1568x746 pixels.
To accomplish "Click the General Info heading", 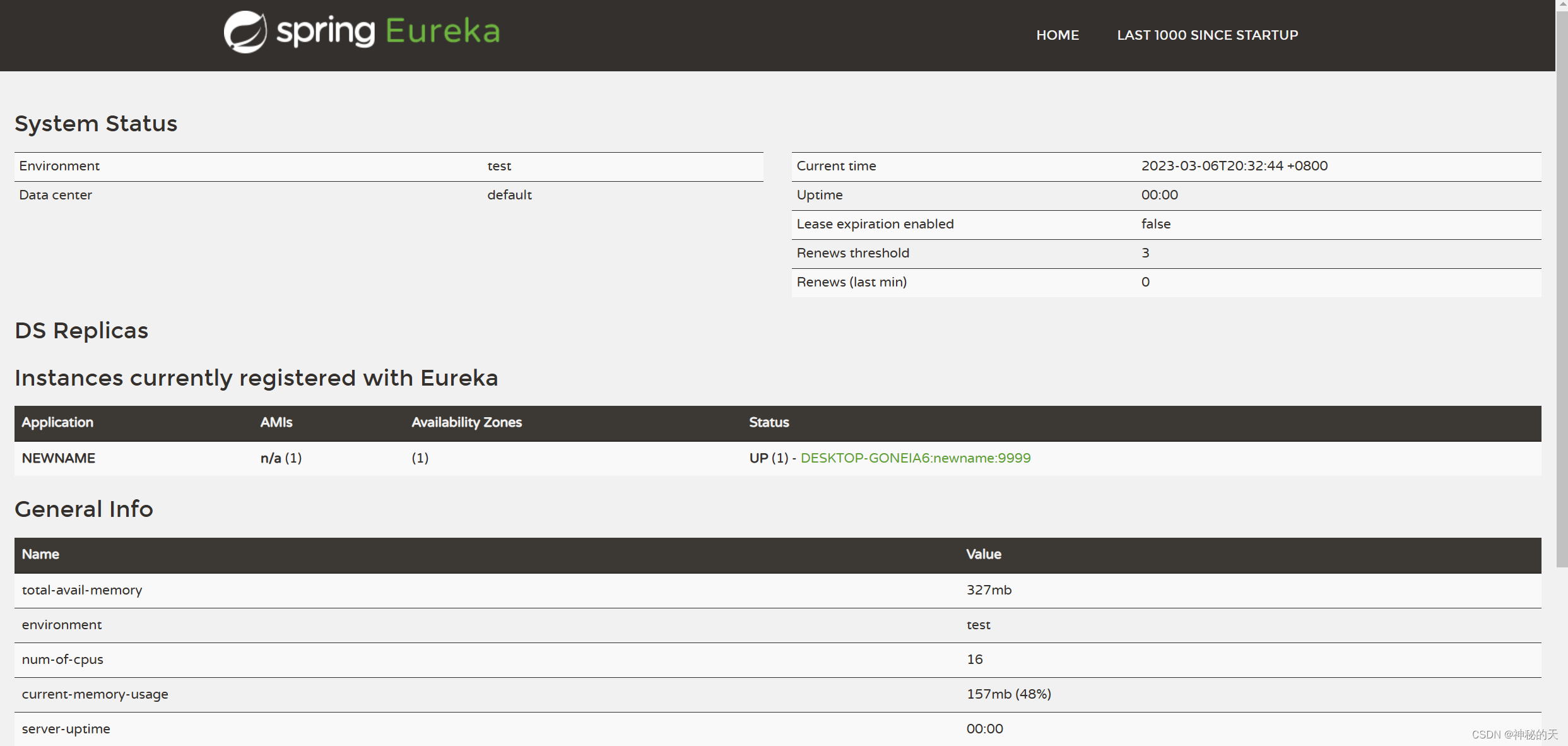I will [84, 509].
